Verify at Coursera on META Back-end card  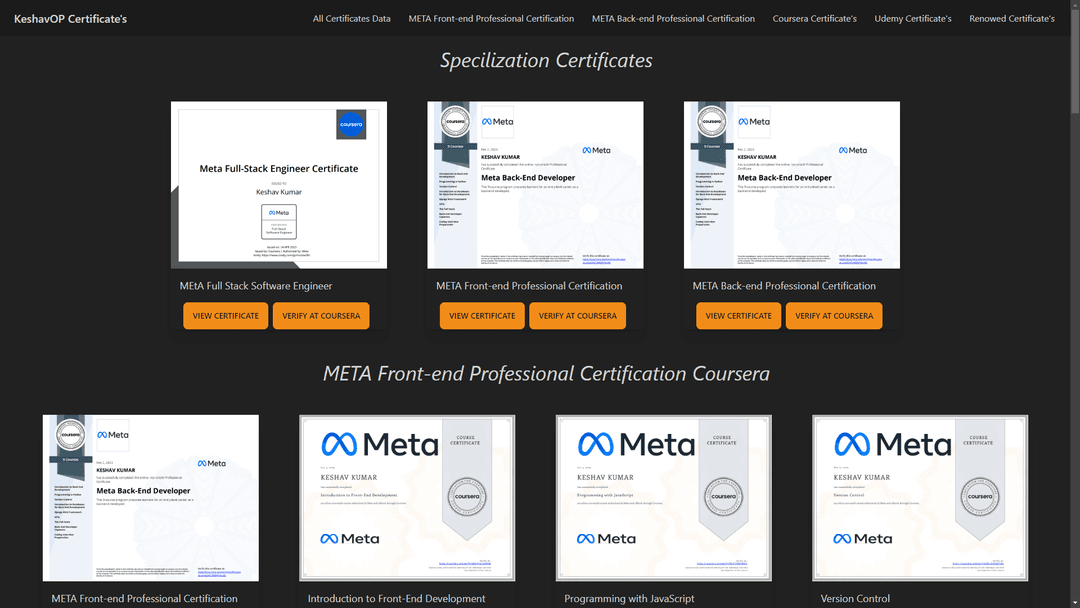[834, 316]
